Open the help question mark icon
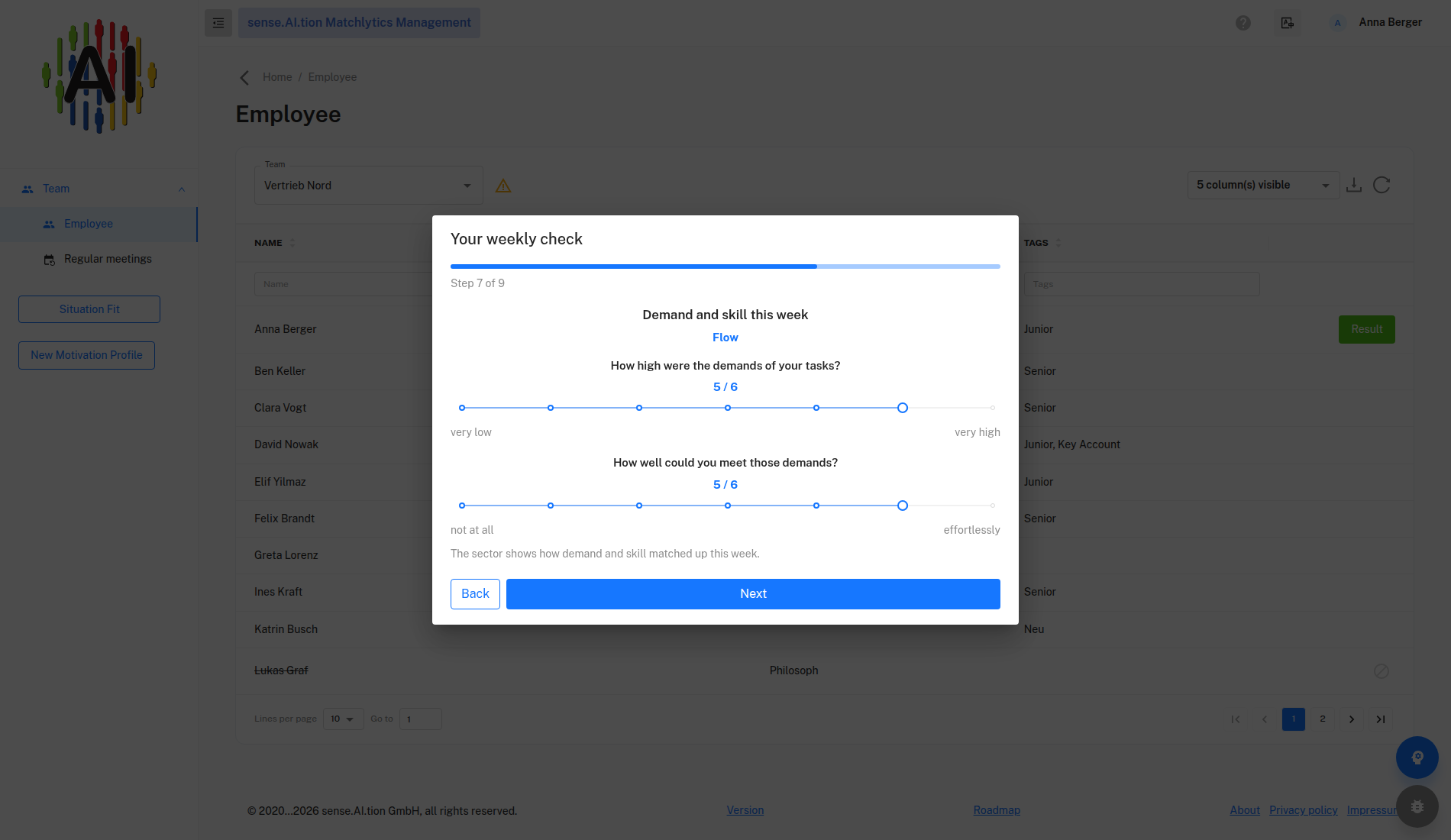 1243,23
